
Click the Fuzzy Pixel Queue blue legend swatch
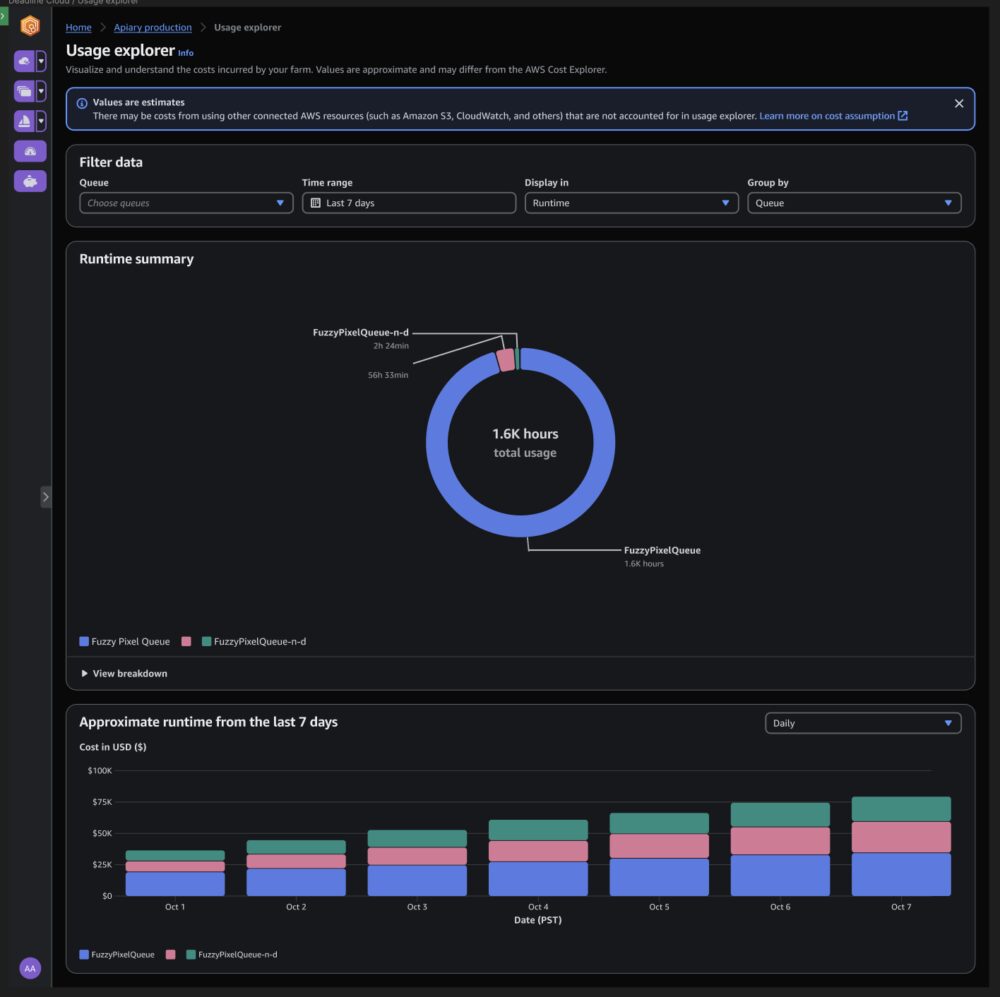pyautogui.click(x=84, y=642)
